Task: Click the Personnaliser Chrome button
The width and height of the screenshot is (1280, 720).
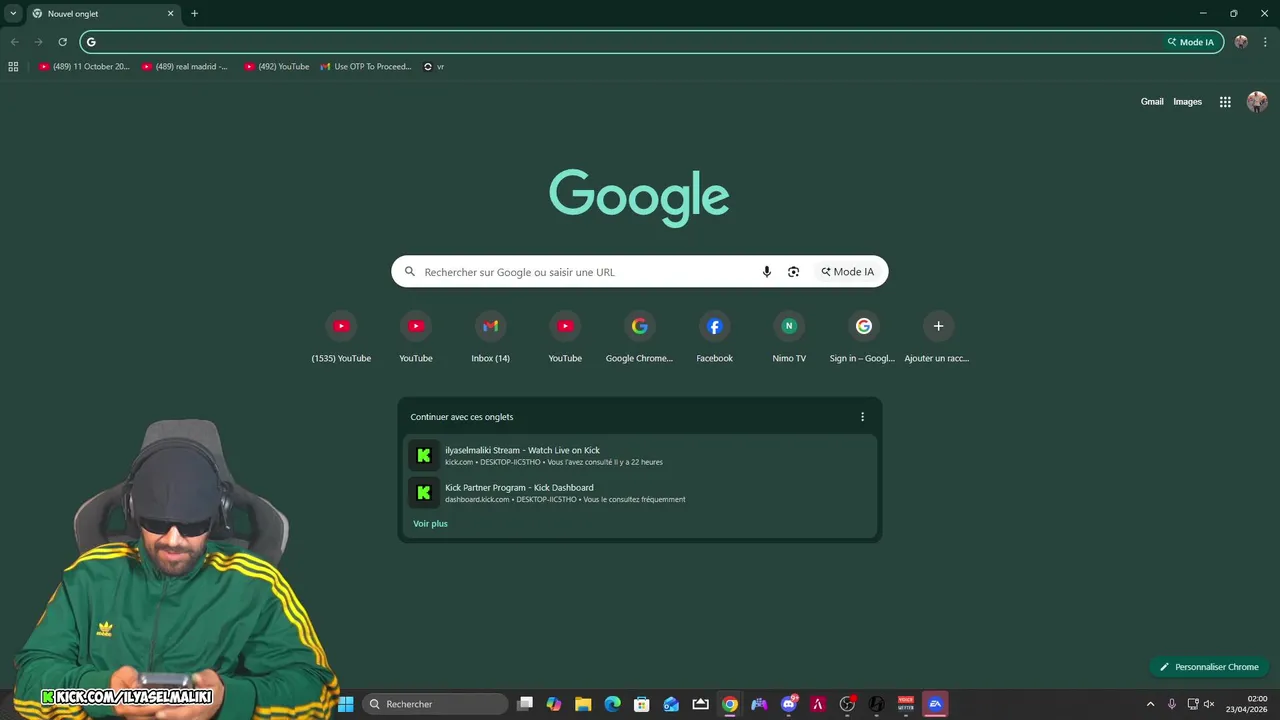Action: coord(1208,667)
